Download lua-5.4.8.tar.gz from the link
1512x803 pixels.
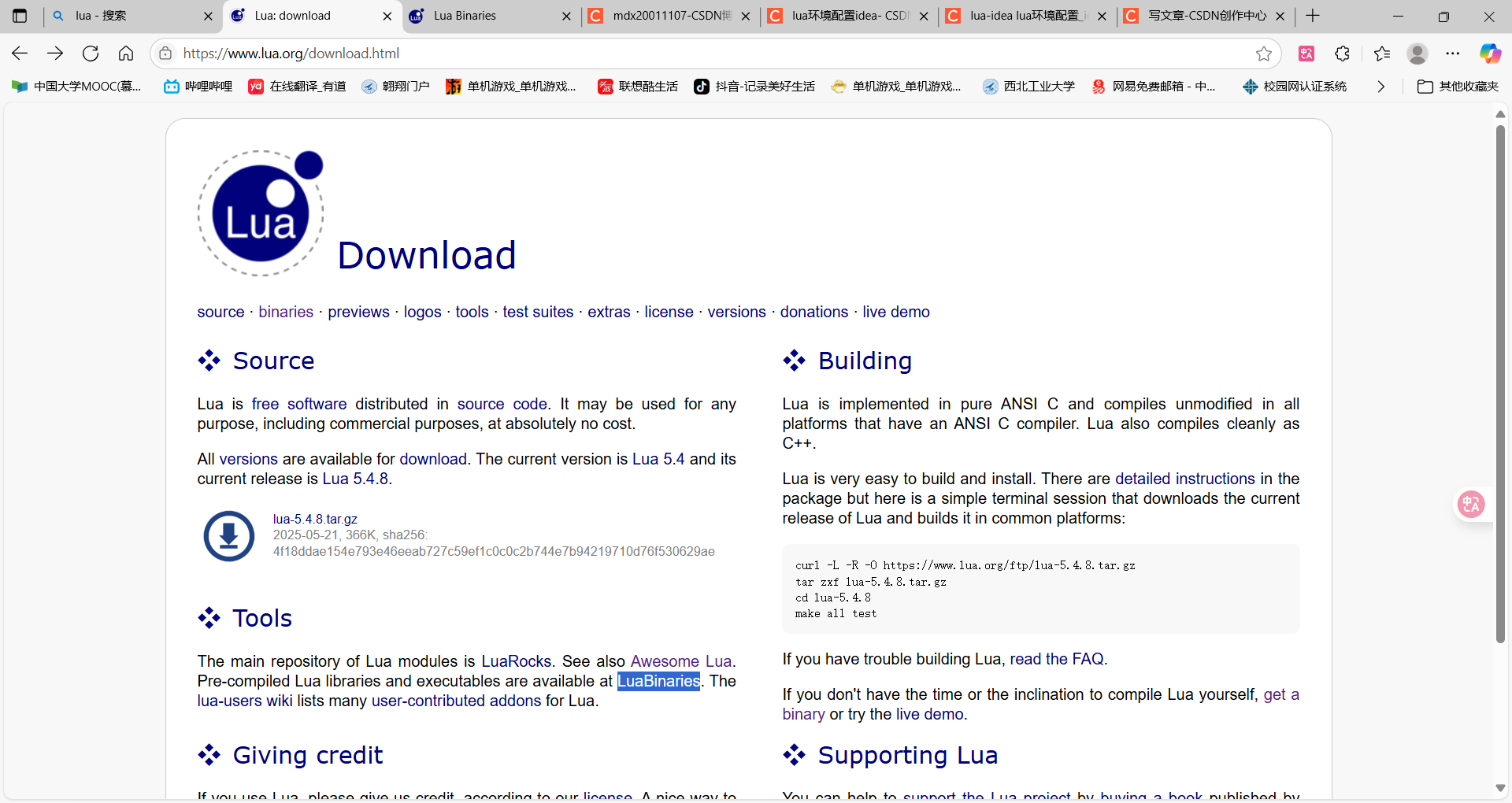click(x=314, y=519)
